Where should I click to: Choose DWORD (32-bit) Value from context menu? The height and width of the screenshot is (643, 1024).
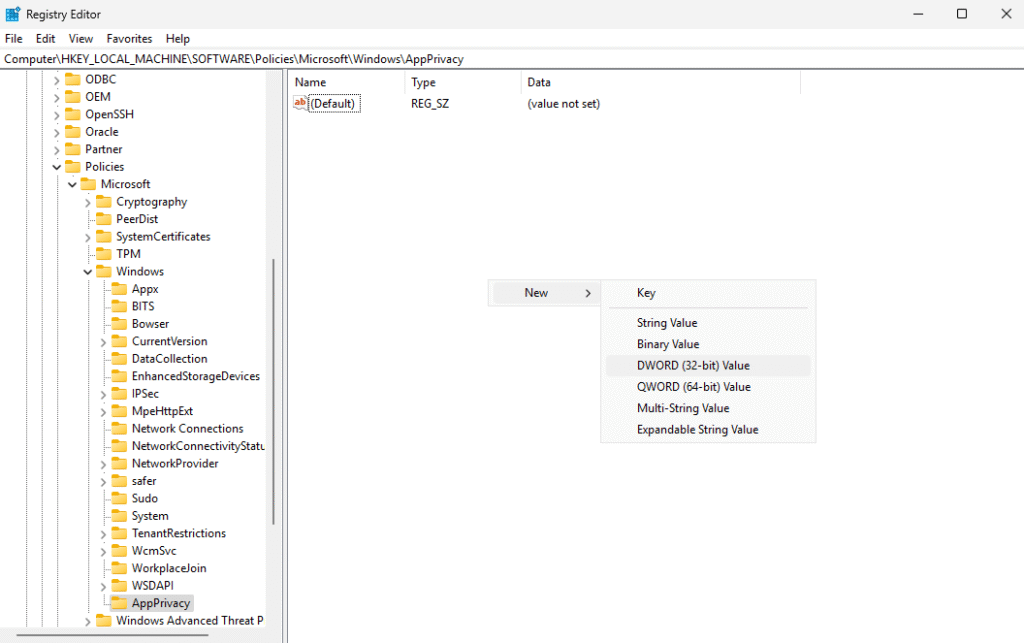pyautogui.click(x=693, y=366)
